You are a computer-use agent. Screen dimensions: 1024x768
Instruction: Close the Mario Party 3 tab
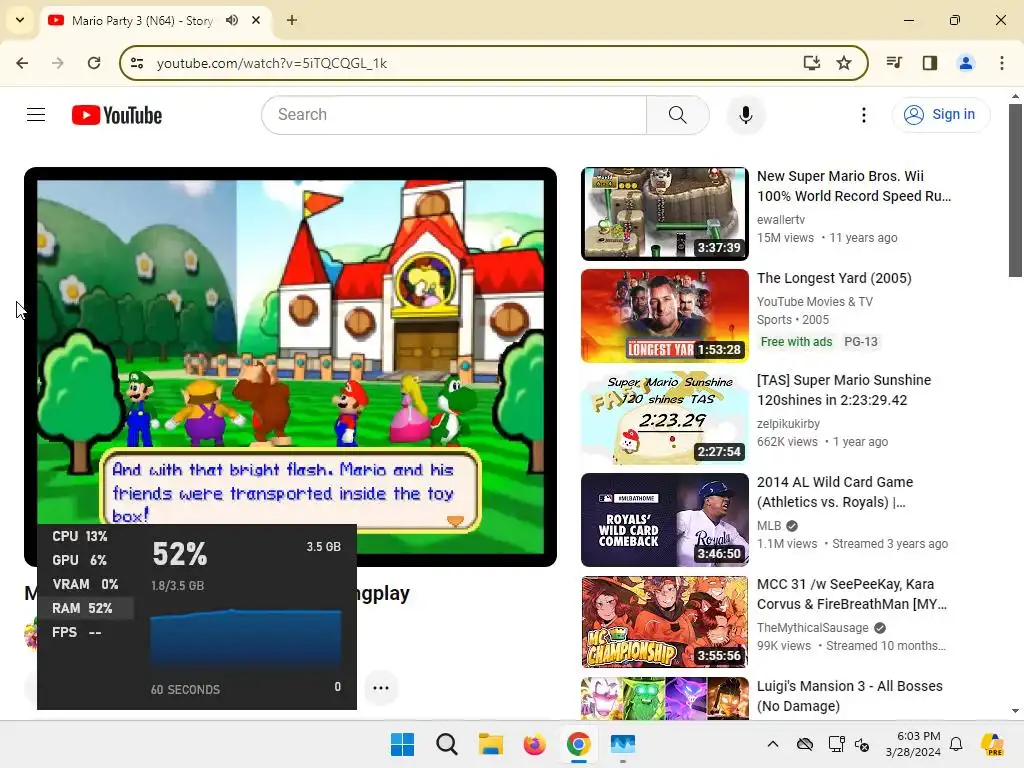(x=256, y=20)
